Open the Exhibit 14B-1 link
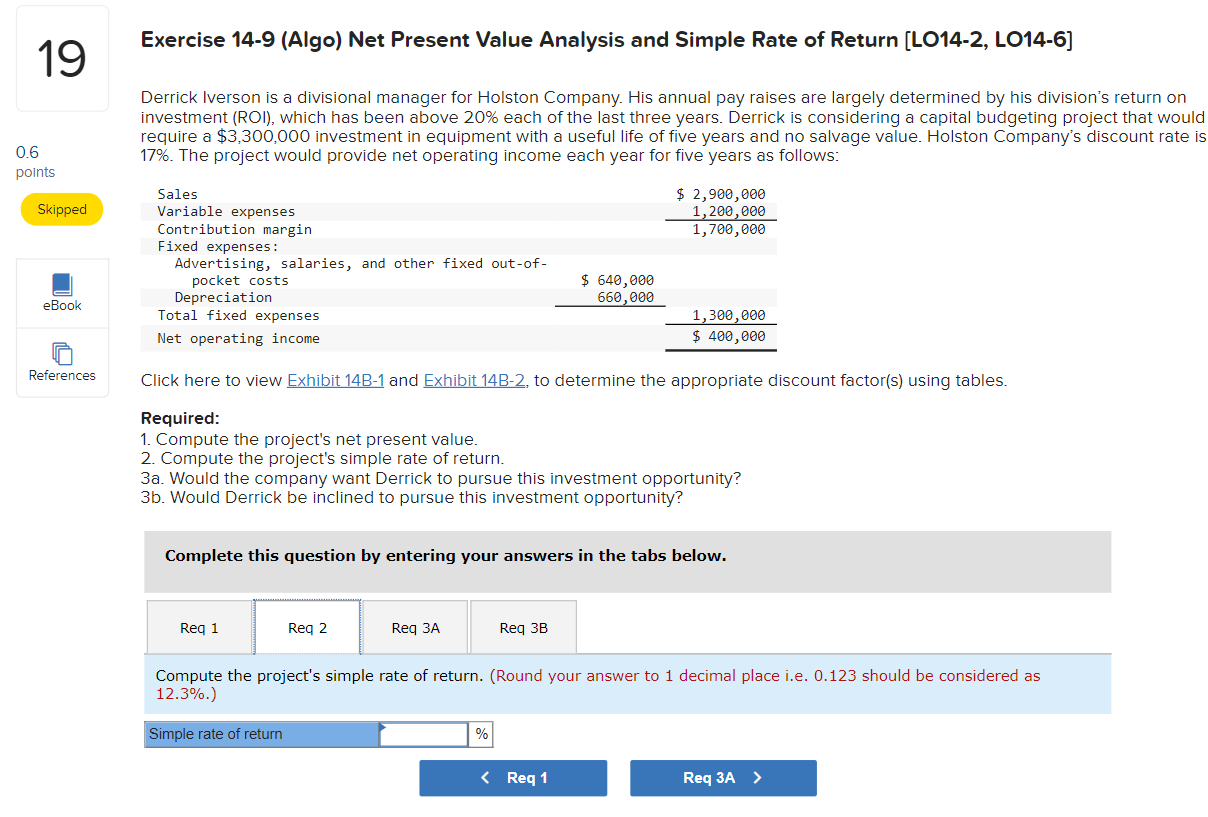This screenshot has height=817, width=1208. (336, 381)
